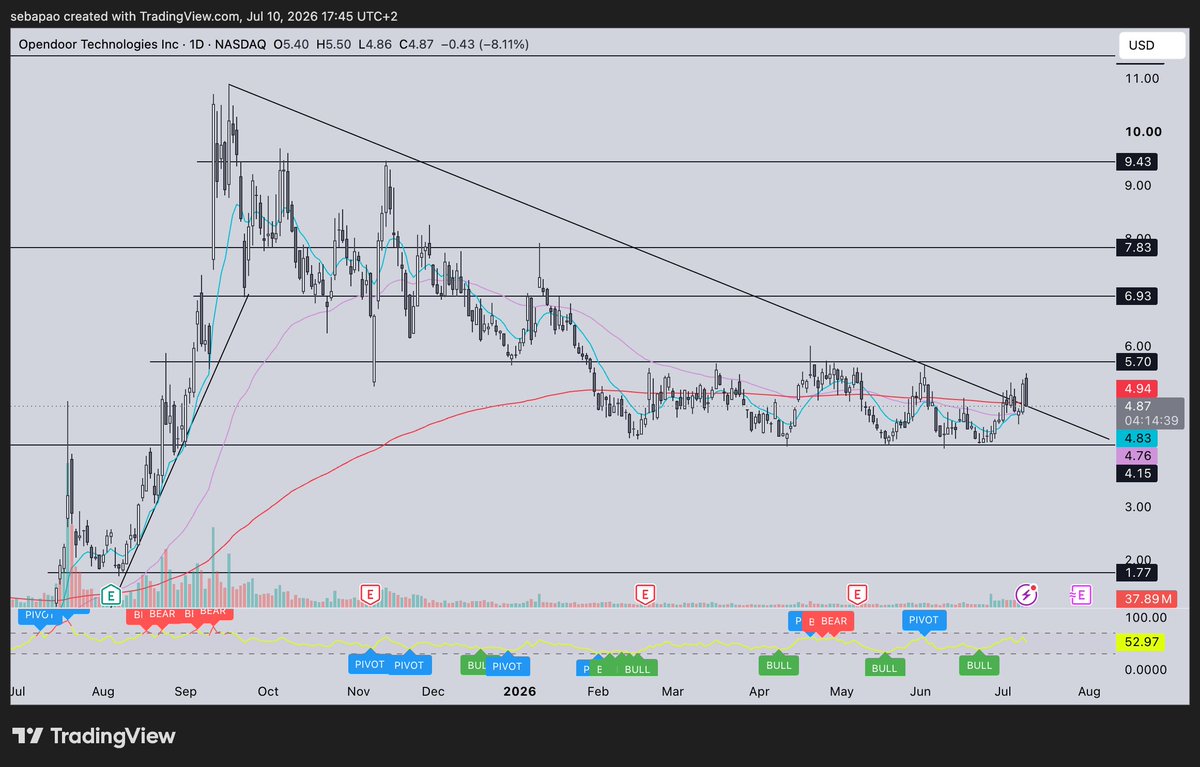Click the sebapao created with TradingView.com caption
The image size is (1200, 767).
pyautogui.click(x=126, y=15)
